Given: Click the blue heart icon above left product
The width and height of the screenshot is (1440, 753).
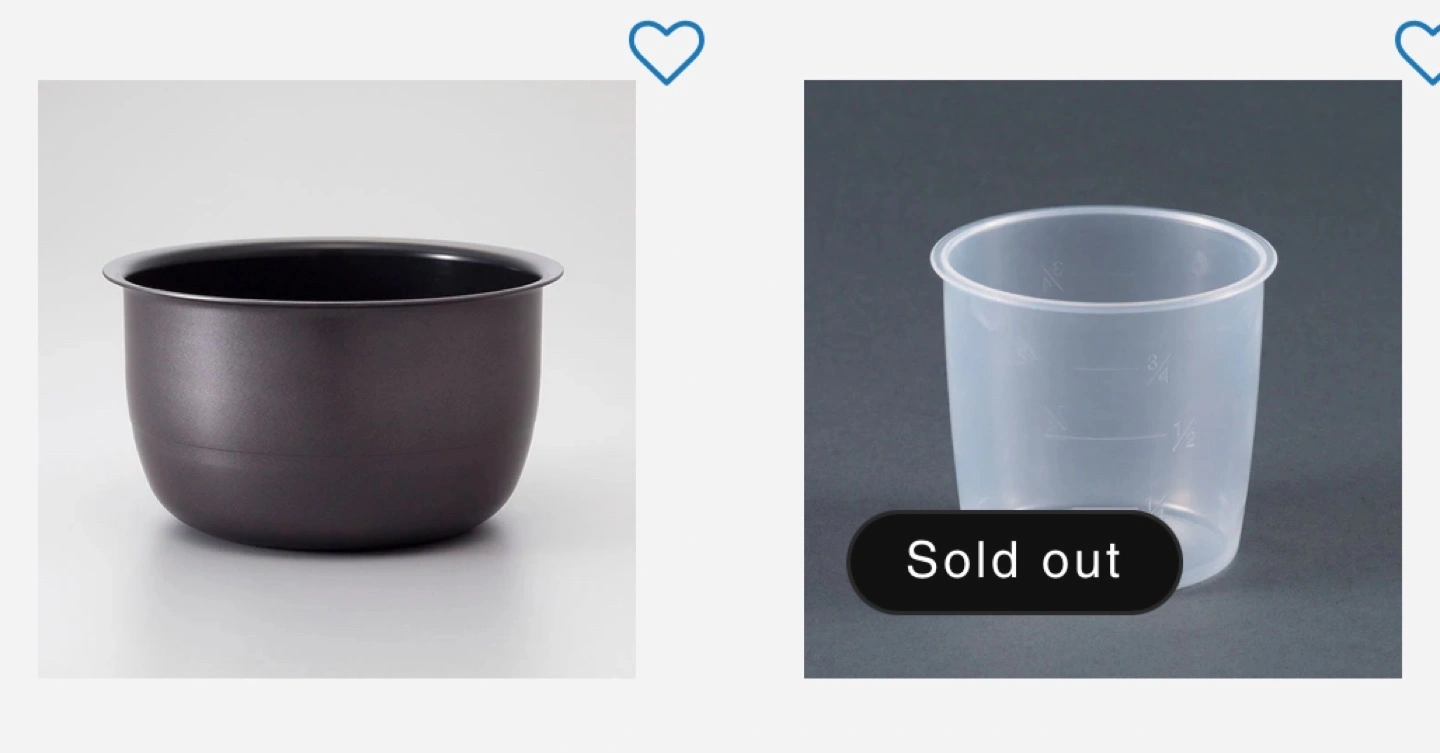Looking at the screenshot, I should [x=666, y=53].
